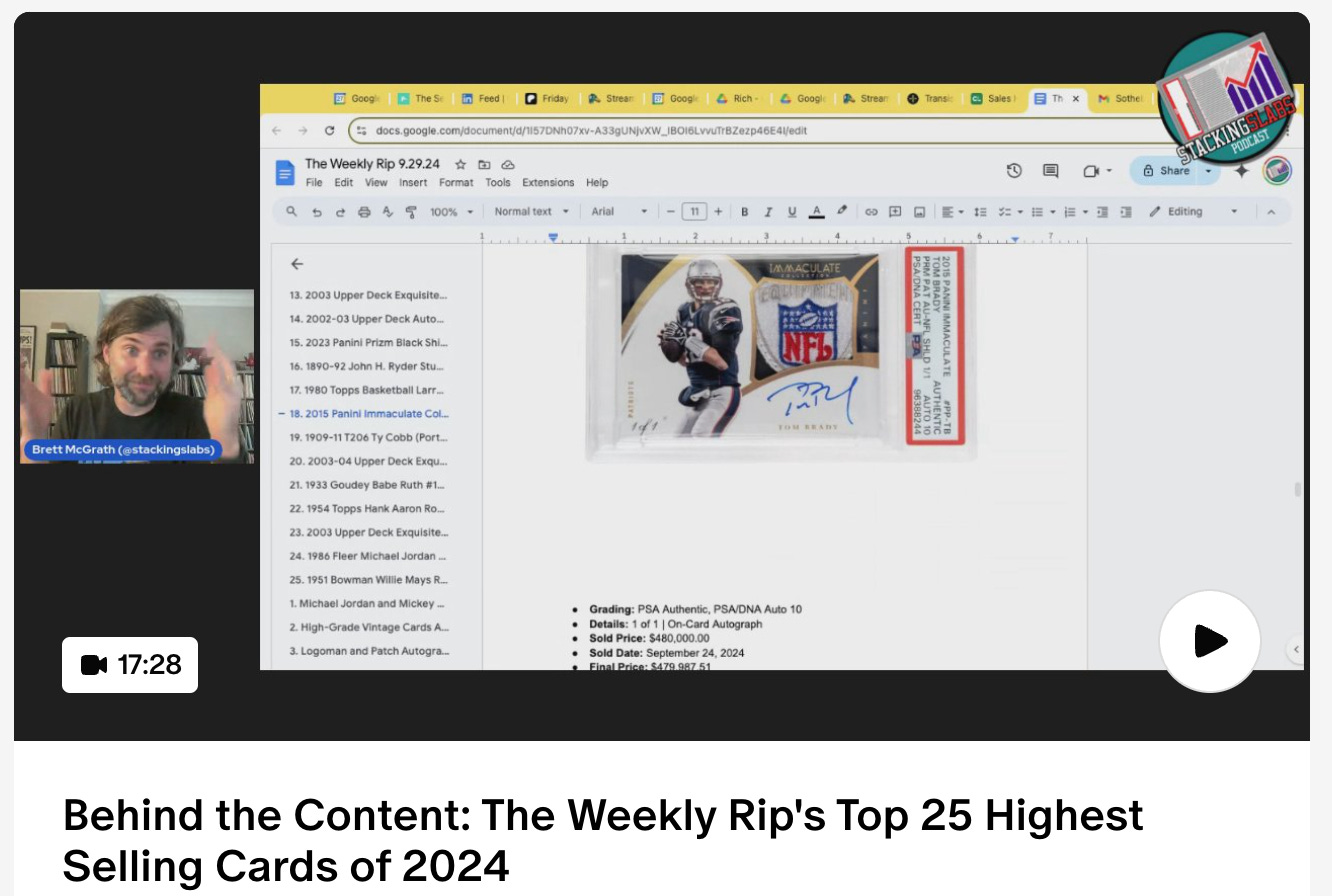Open the Edit menu

point(344,183)
